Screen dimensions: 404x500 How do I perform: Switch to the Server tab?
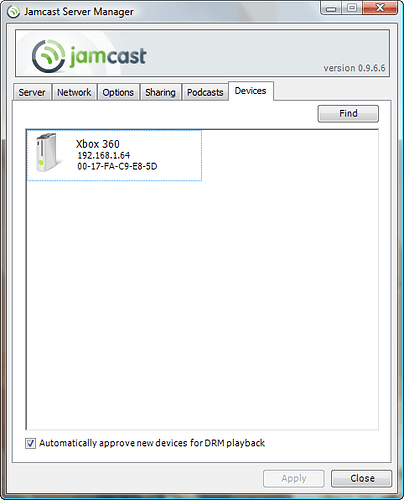(x=32, y=92)
